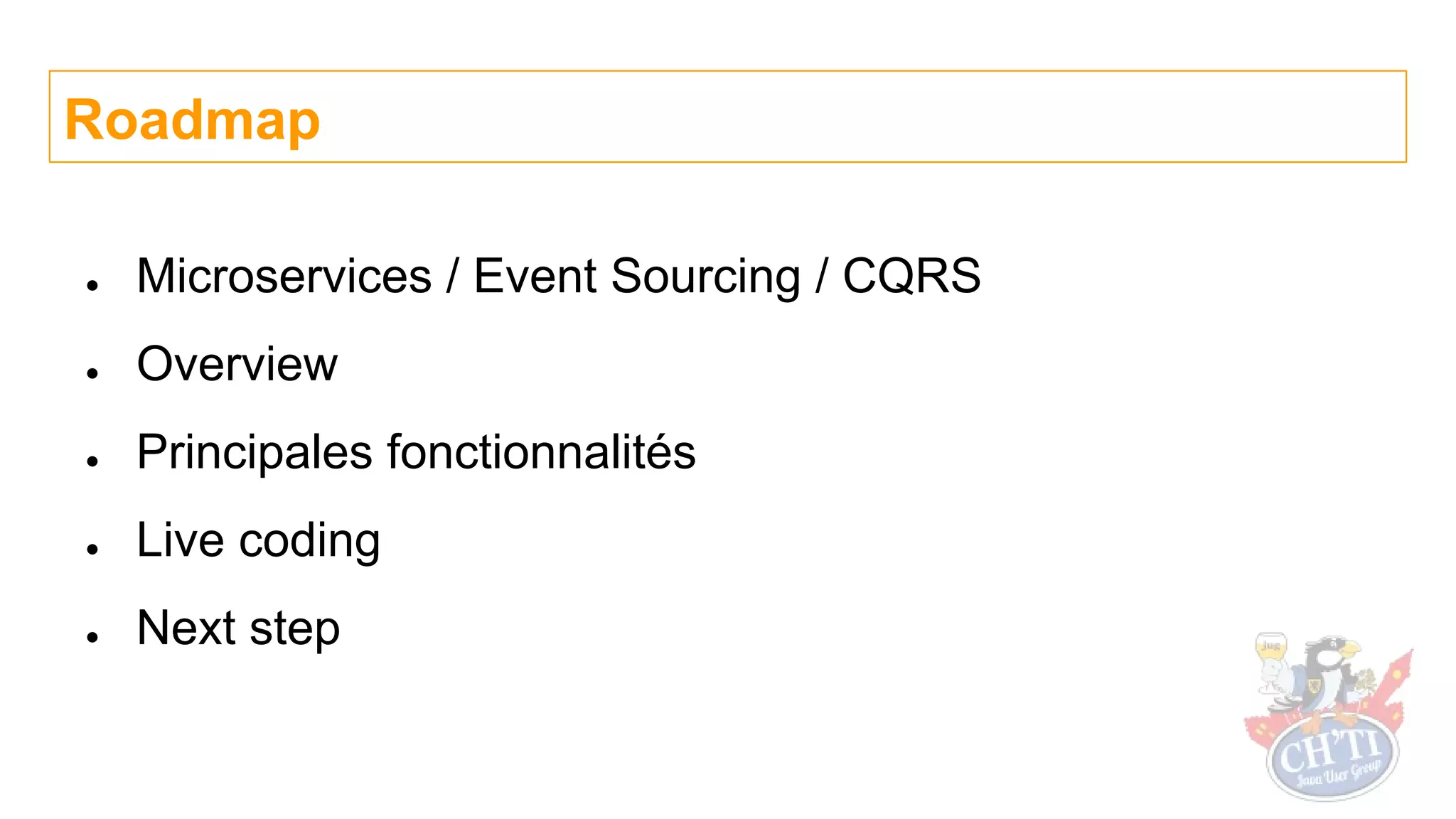Click the Roadmap slide title
This screenshot has height=819, width=1456.
click(192, 119)
